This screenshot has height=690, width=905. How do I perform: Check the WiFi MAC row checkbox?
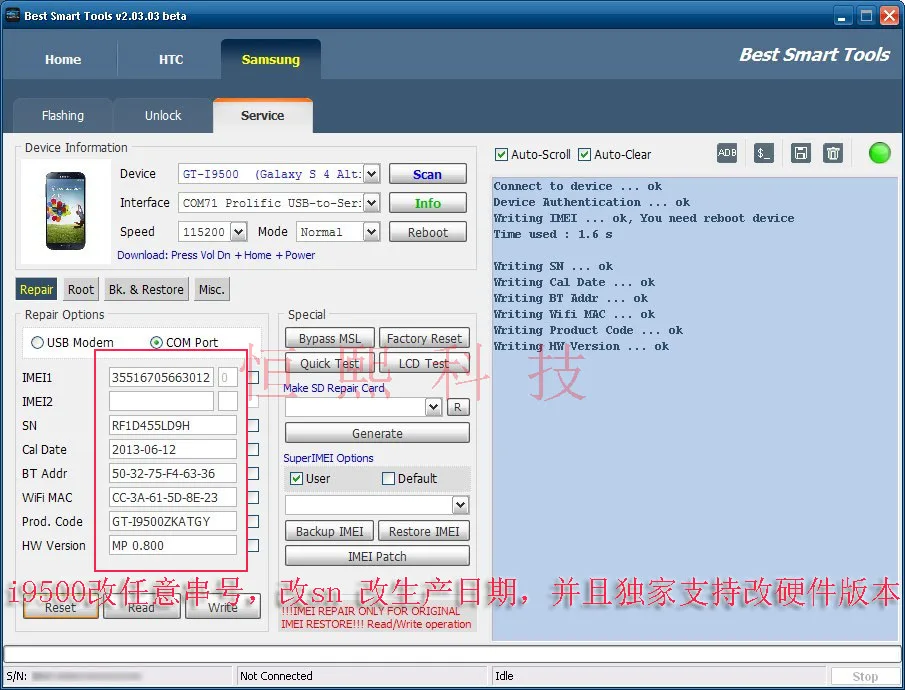pos(253,497)
